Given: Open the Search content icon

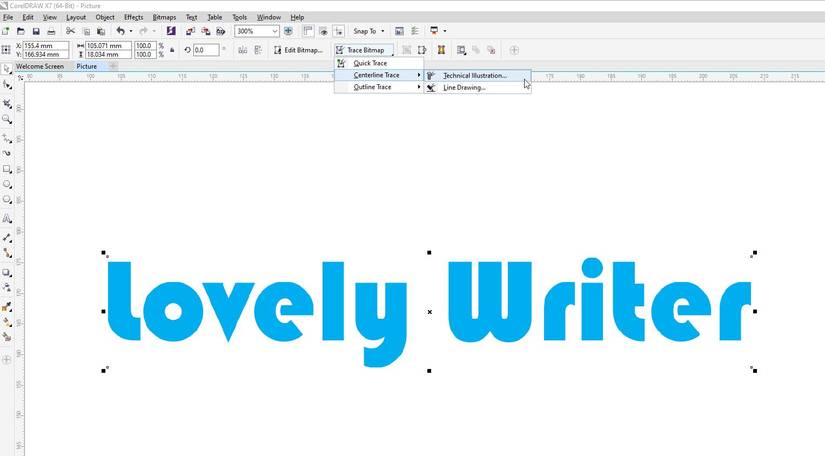Looking at the screenshot, I should [171, 31].
